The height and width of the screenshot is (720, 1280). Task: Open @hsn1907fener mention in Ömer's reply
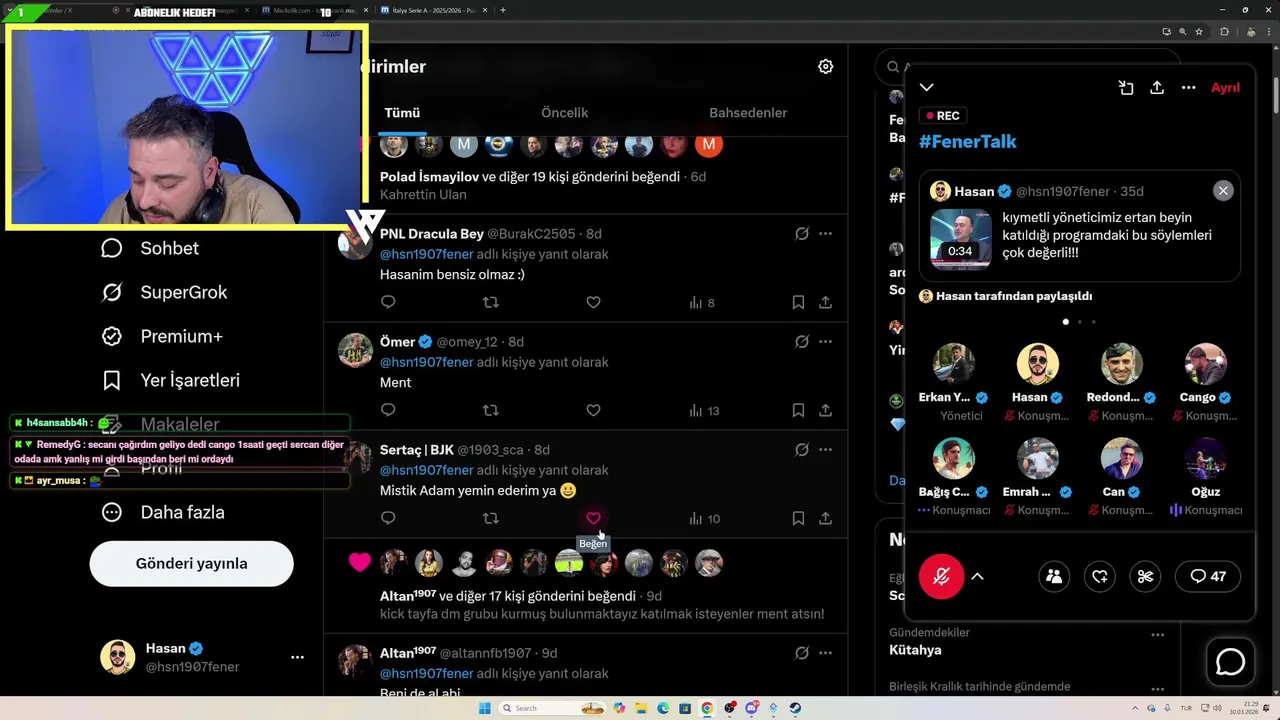[426, 362]
